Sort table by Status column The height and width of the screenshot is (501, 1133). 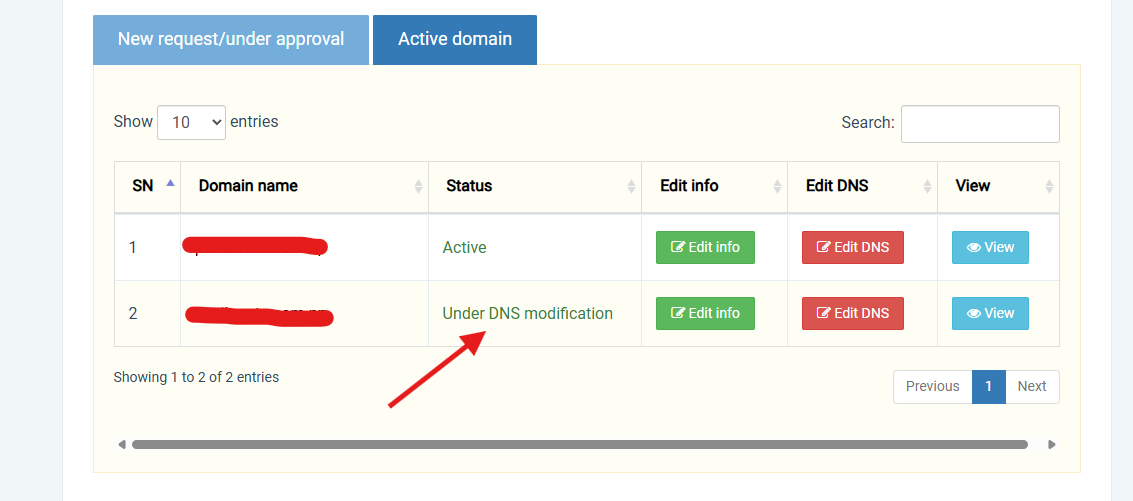(x=535, y=186)
